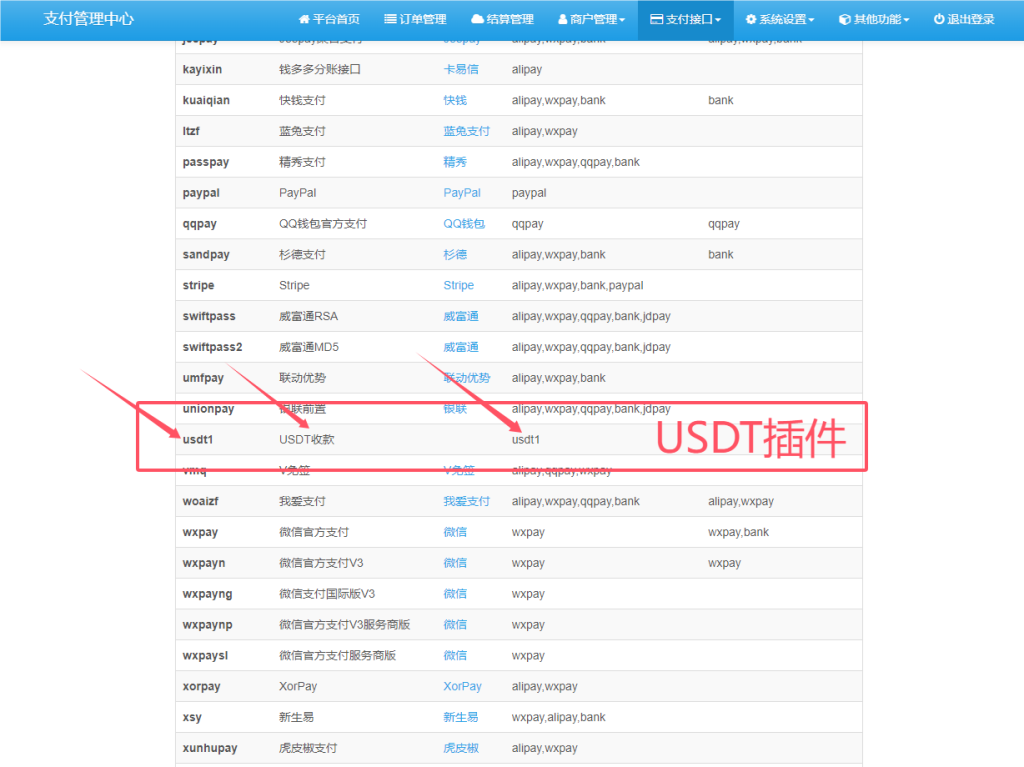Open the XorPay link in xorpay row
This screenshot has height=767, width=1024.
coord(462,686)
